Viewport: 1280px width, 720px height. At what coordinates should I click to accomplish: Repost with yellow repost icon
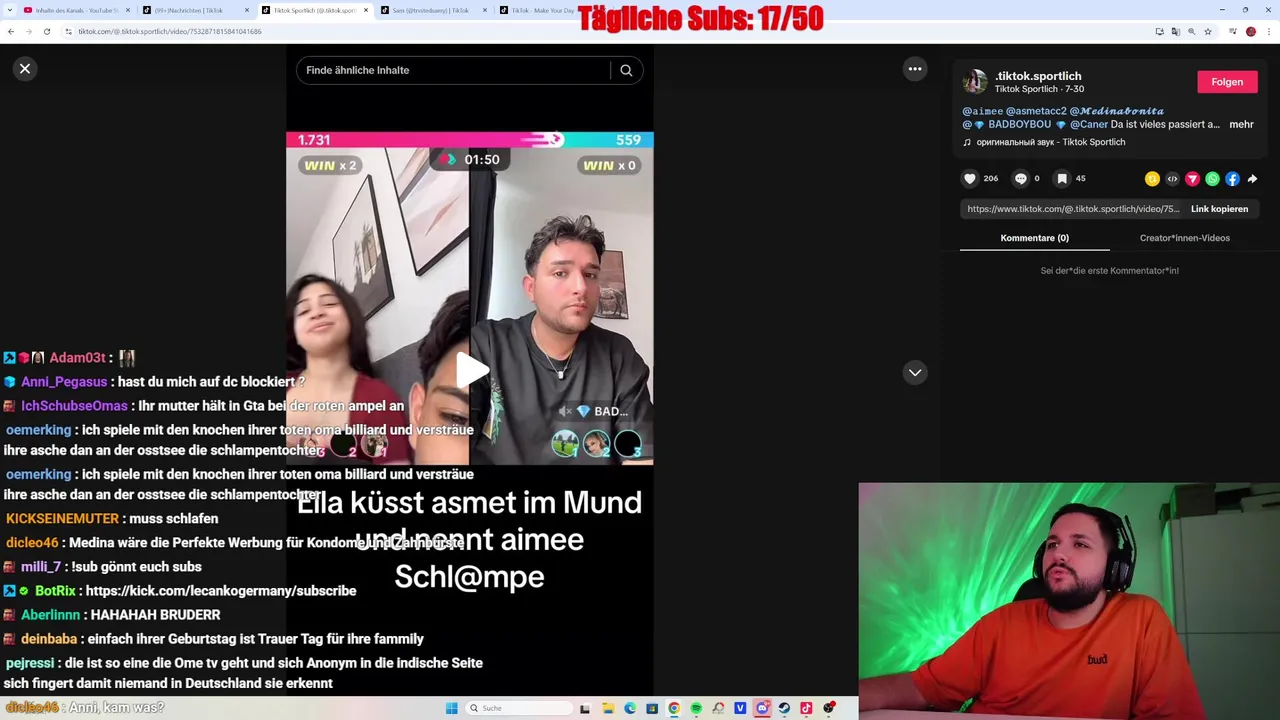[1152, 179]
